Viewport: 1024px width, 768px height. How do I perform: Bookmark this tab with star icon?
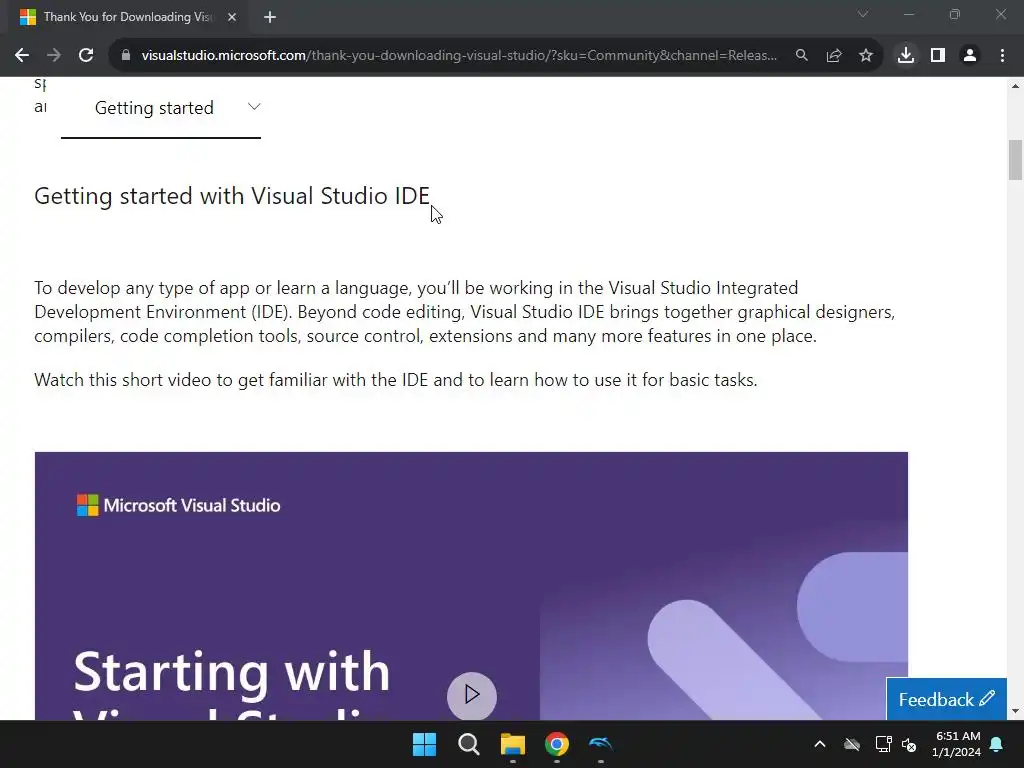[866, 56]
